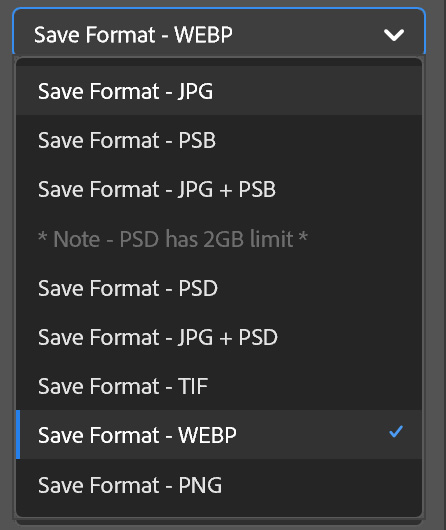Viewport: 446px width, 530px height.
Task: Select the checked WEBP format entry
Action: [x=219, y=435]
